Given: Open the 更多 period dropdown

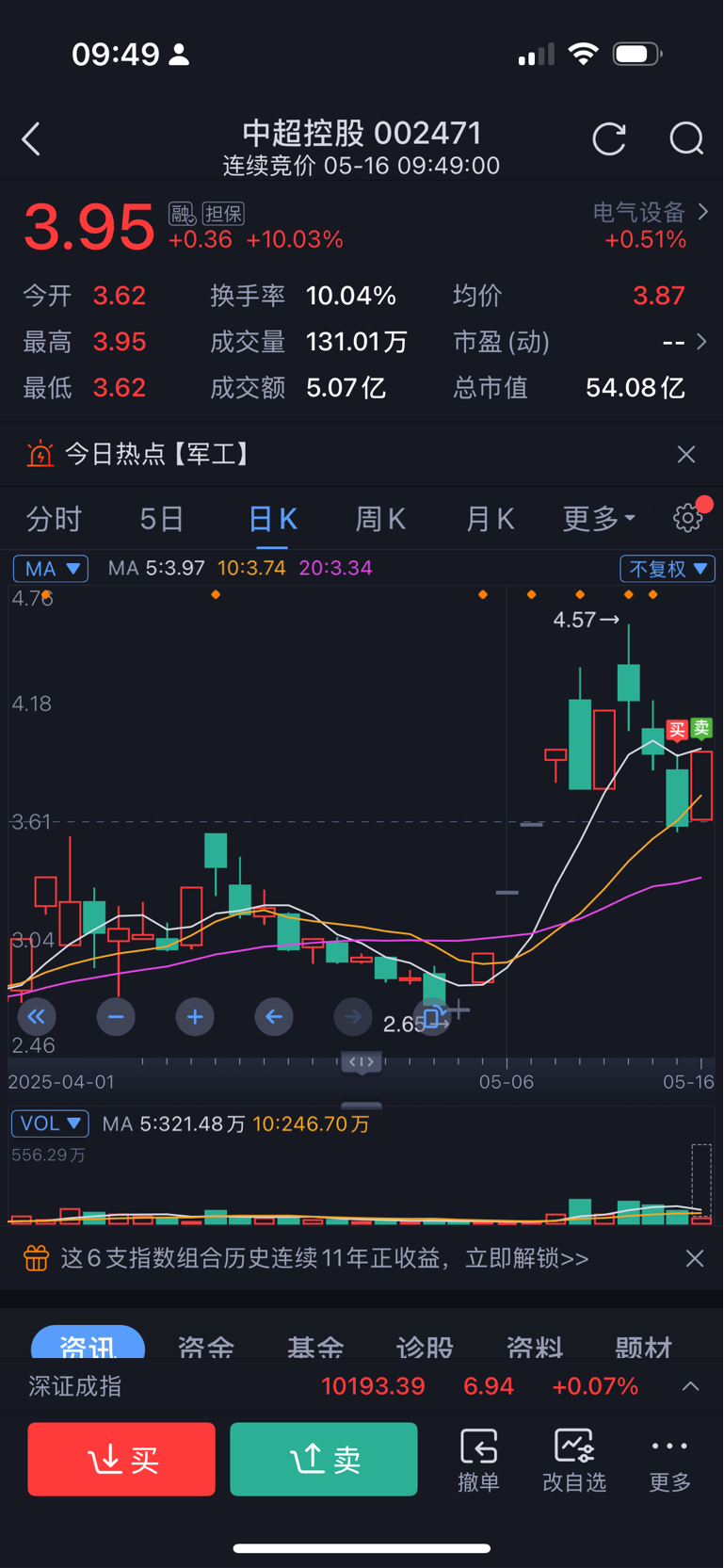Looking at the screenshot, I should tap(599, 519).
